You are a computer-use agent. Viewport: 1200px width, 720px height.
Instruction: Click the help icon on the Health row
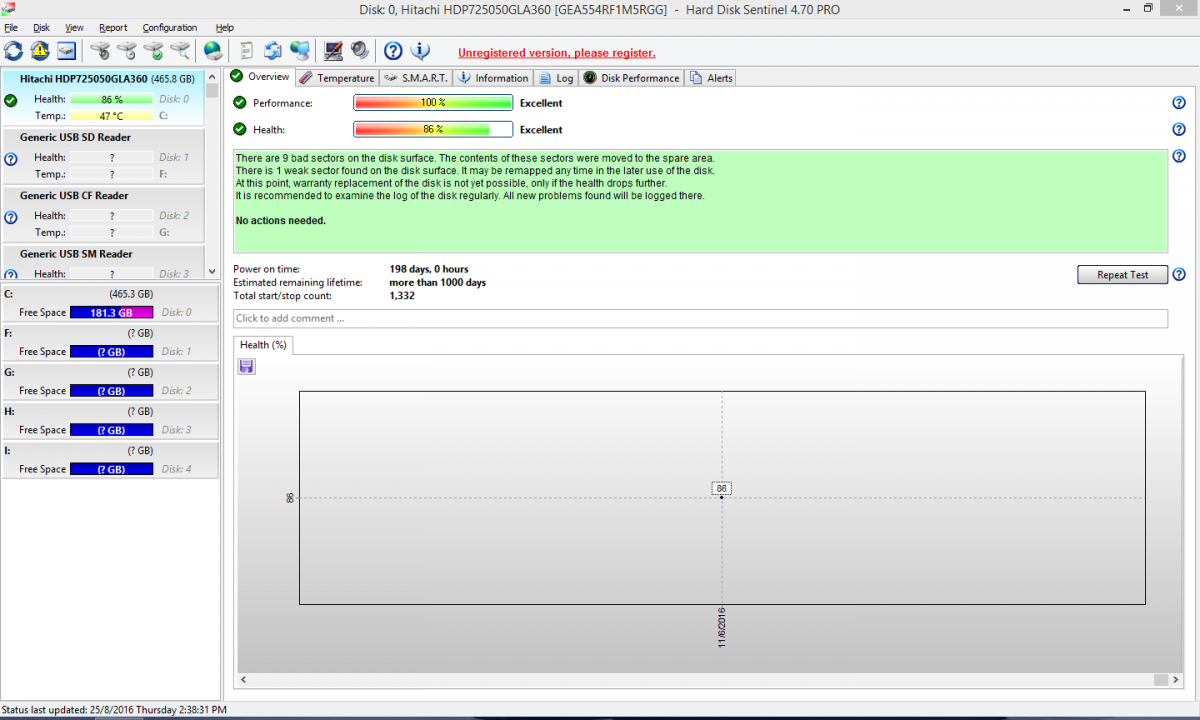(x=1179, y=129)
